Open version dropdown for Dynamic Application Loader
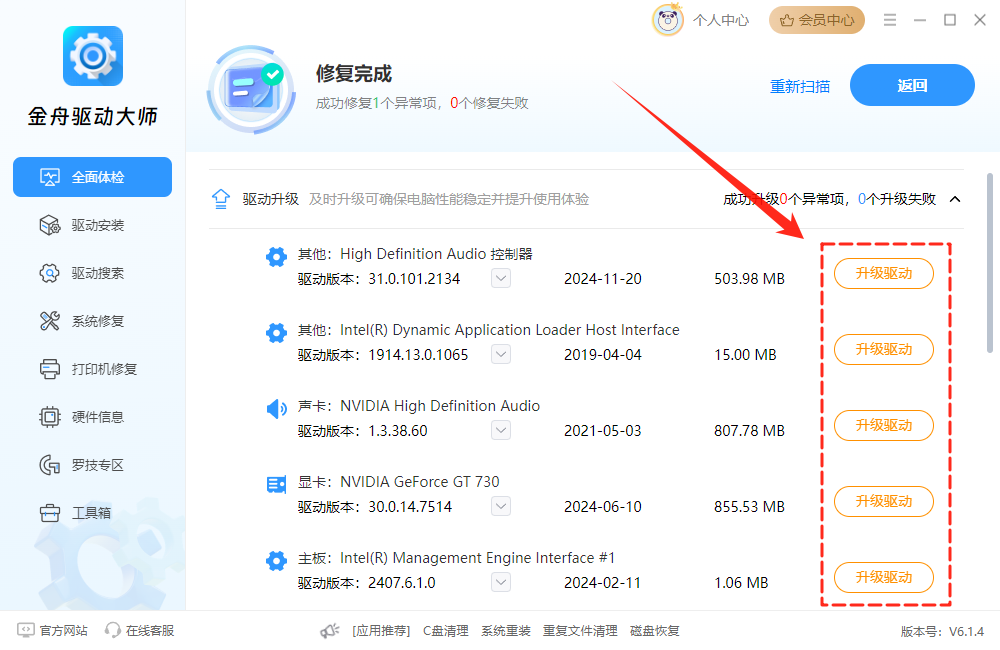This screenshot has height=650, width=1000. [x=501, y=355]
